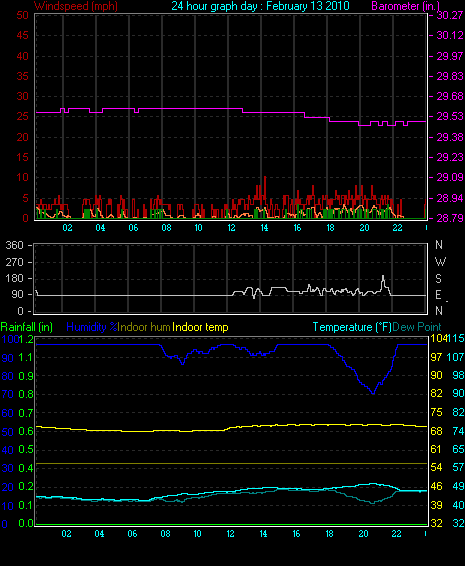465x566 pixels.
Task: Click the Humidity % legend label
Action: tap(92, 327)
